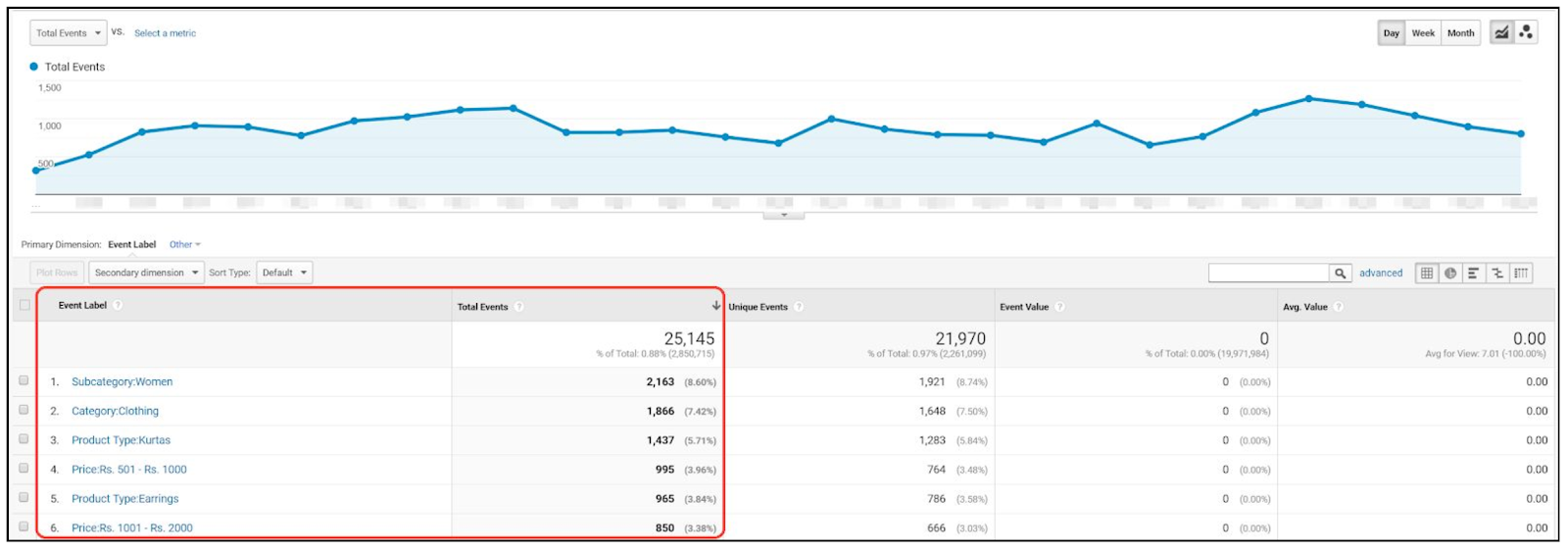Collapse the chart using the handle below it
The image size is (1568, 551).
pos(784,215)
